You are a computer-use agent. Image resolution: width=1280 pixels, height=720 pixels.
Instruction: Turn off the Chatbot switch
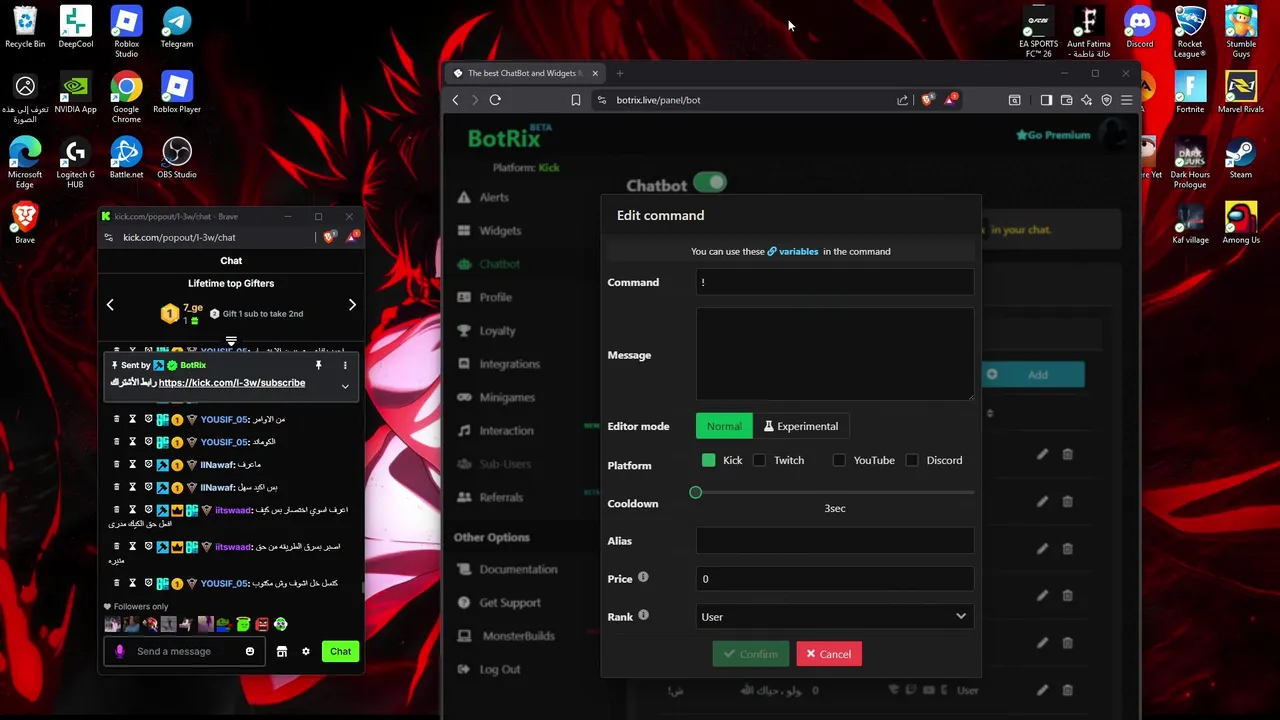tap(710, 183)
